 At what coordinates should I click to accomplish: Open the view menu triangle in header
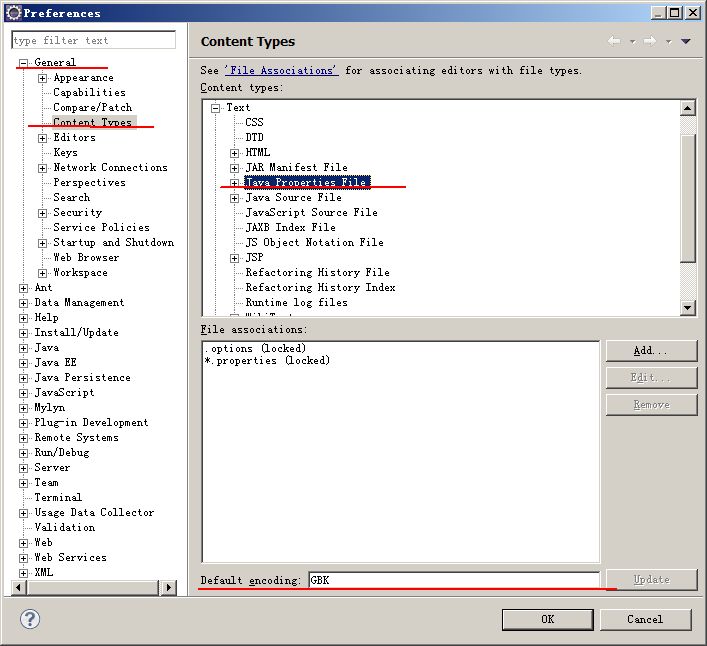click(686, 41)
